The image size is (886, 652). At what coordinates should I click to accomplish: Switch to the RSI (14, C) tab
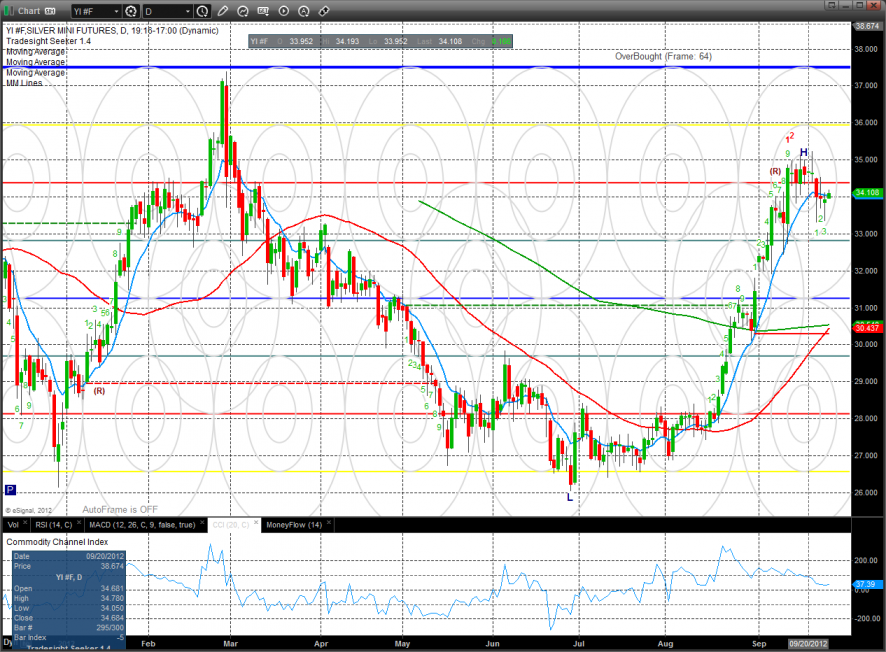54,524
